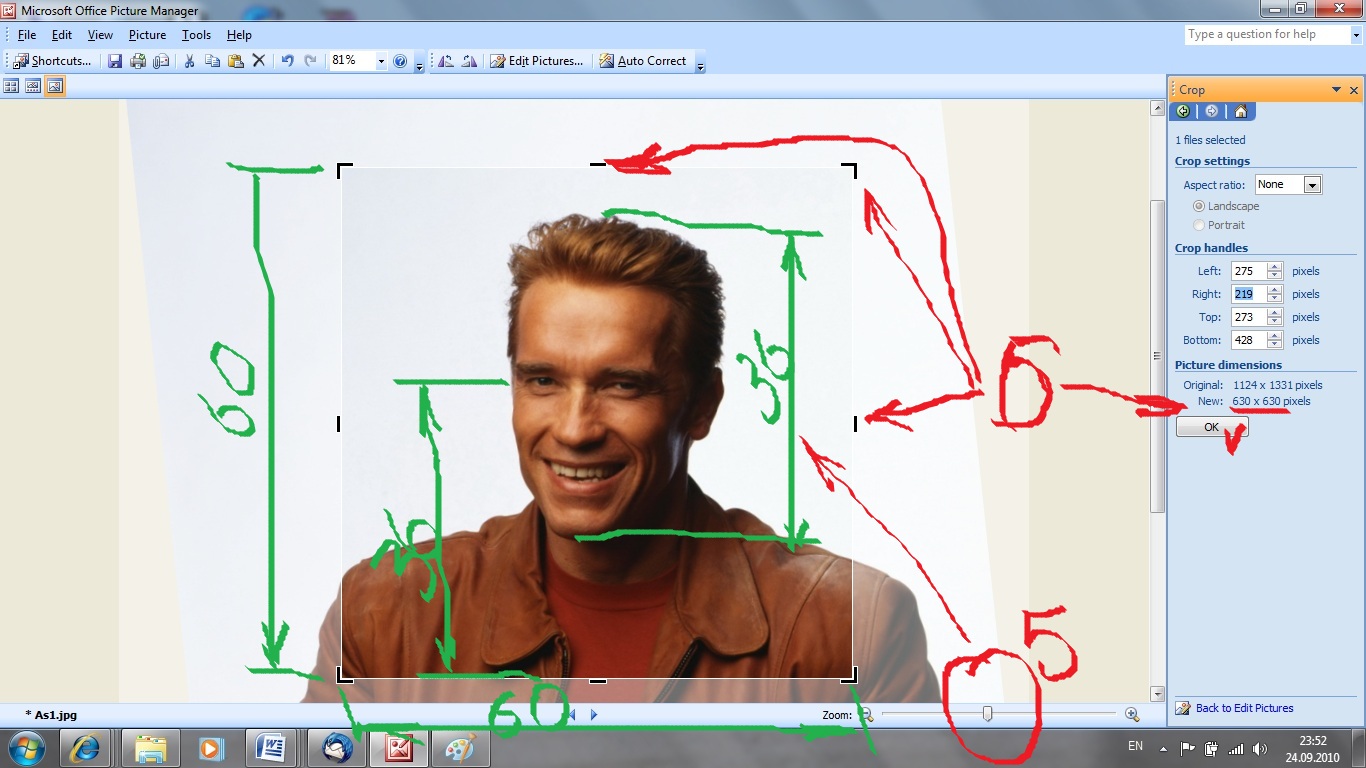Click the Bottom crop handle value field
This screenshot has height=768, width=1366.
pos(1248,340)
